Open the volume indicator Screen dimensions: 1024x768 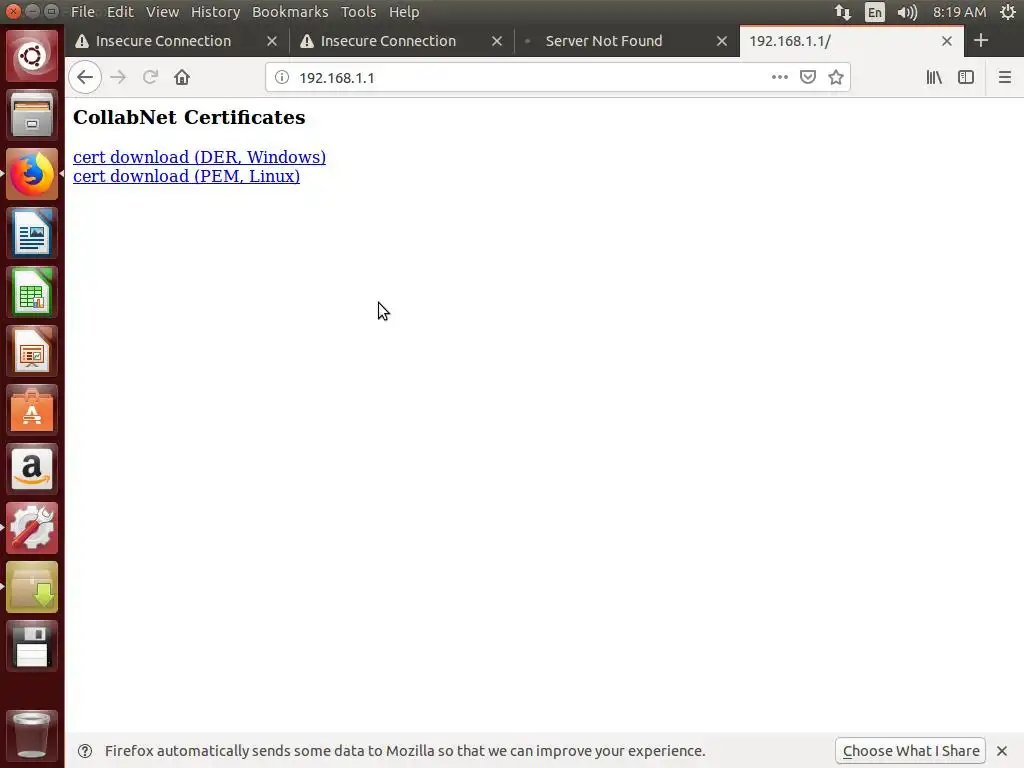pyautogui.click(x=907, y=12)
